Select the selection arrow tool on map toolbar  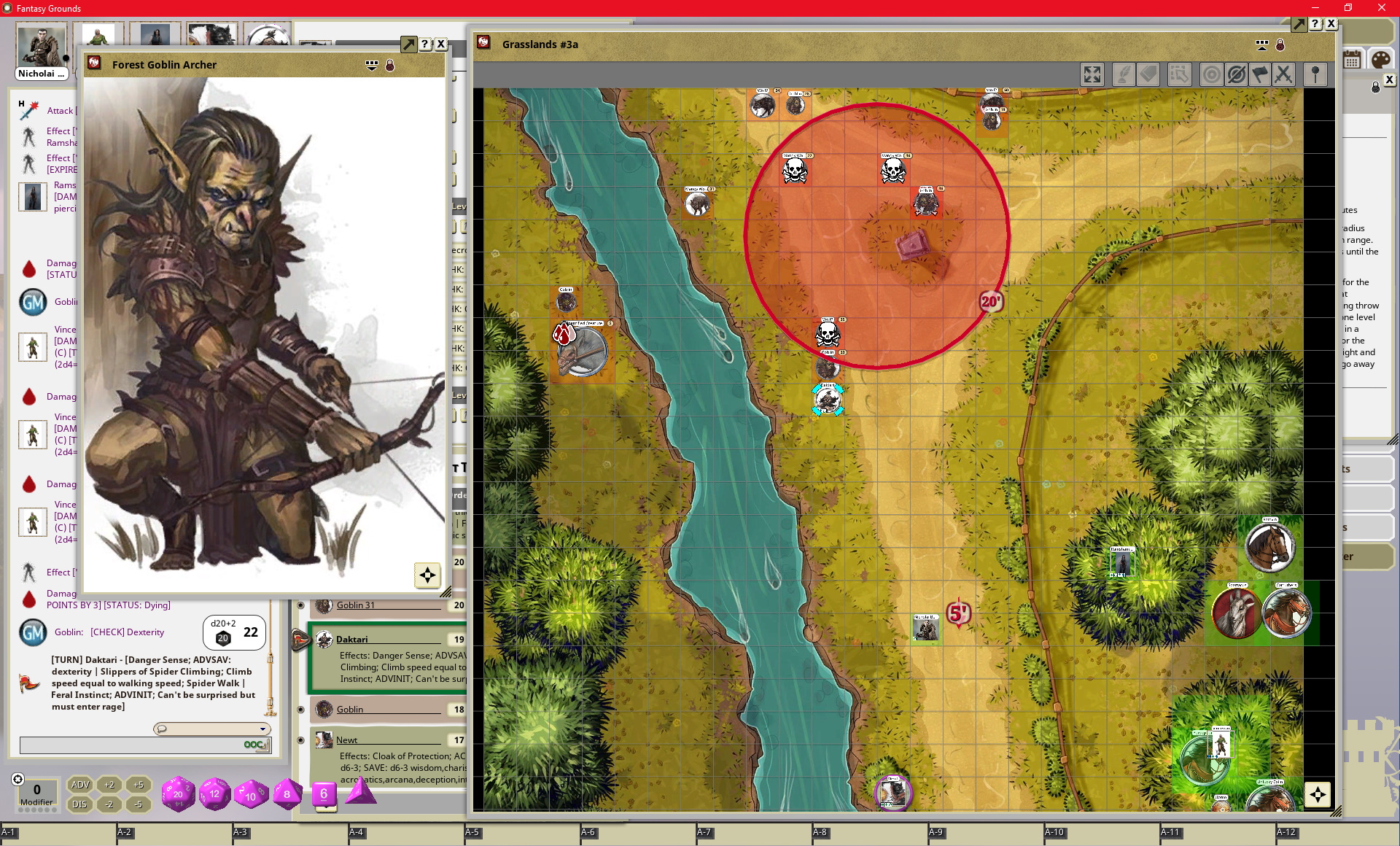[x=1179, y=74]
